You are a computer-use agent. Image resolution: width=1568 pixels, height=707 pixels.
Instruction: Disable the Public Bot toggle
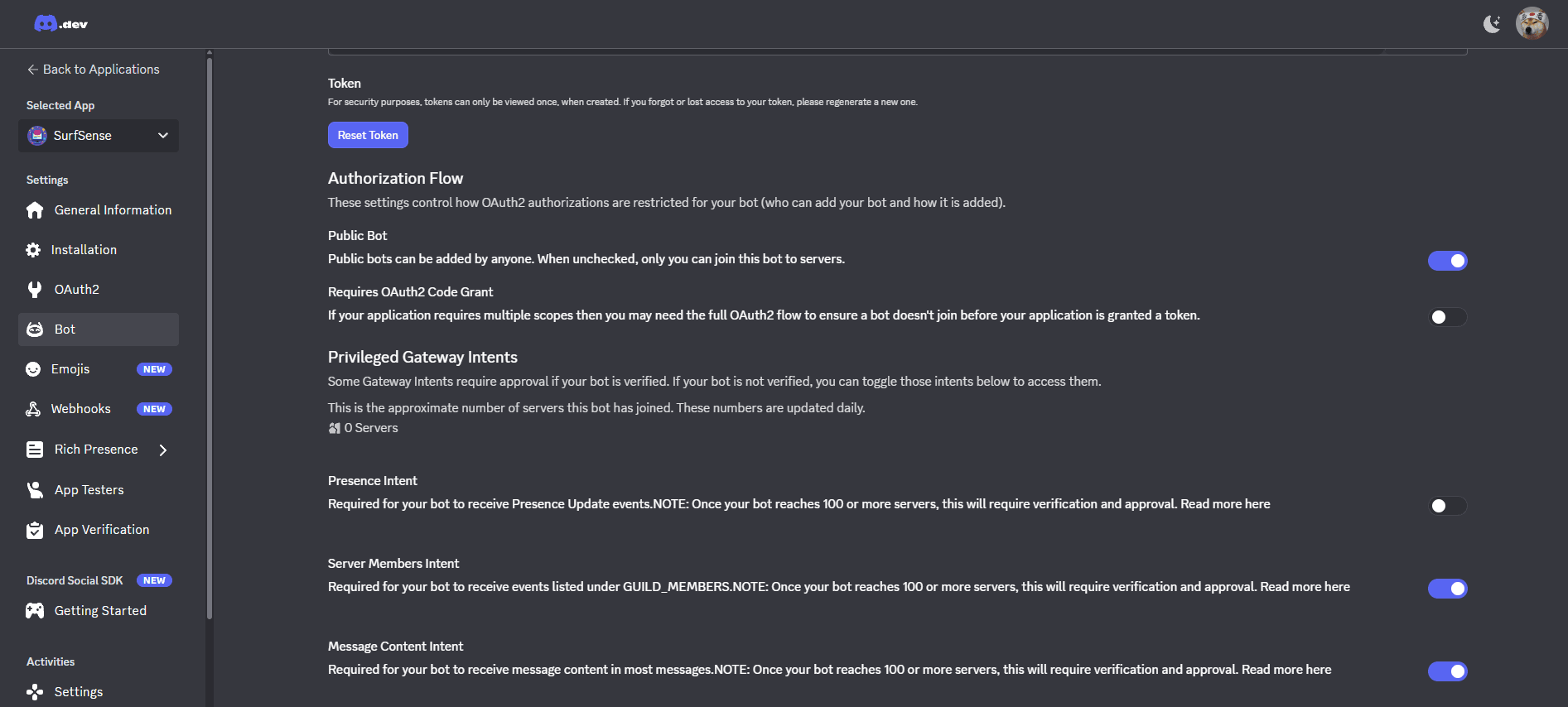point(1447,260)
